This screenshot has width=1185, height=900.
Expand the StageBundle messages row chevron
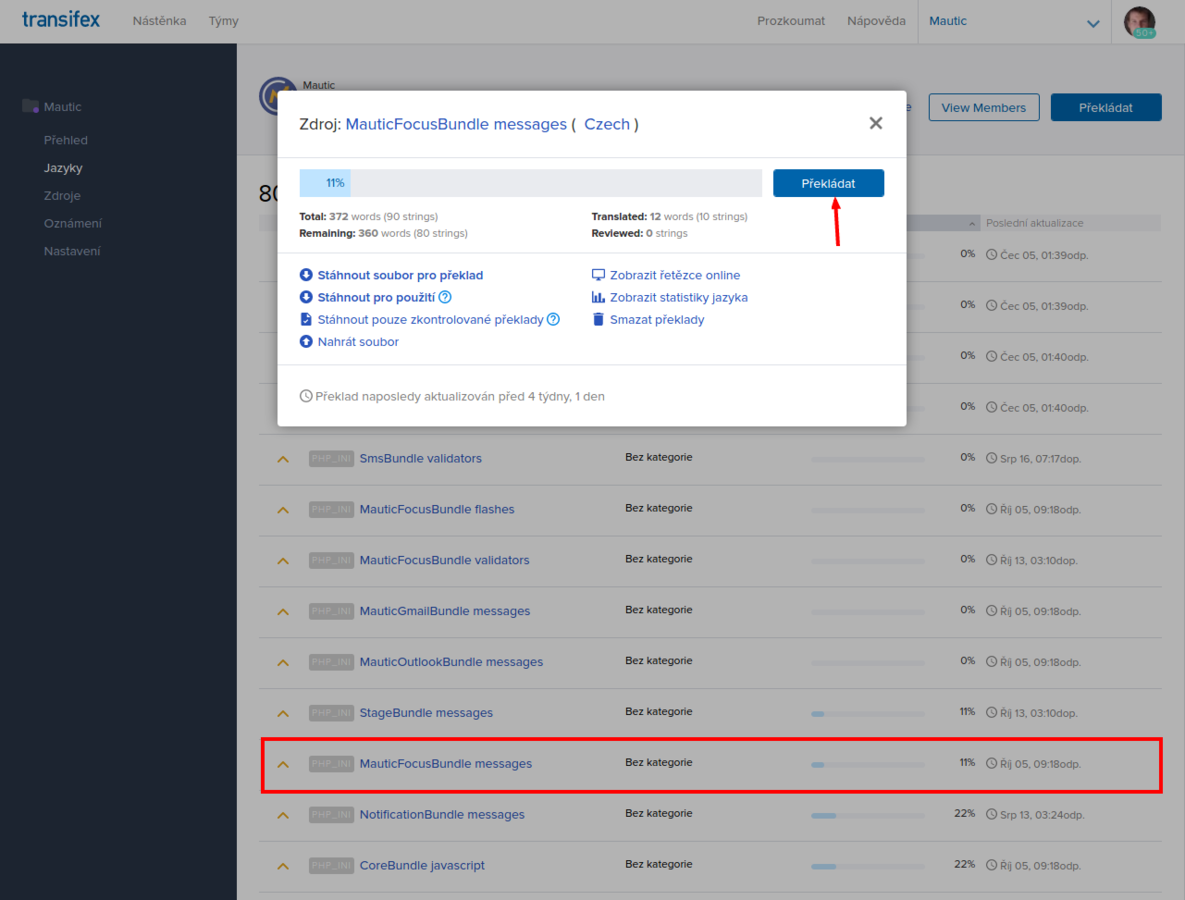point(283,713)
